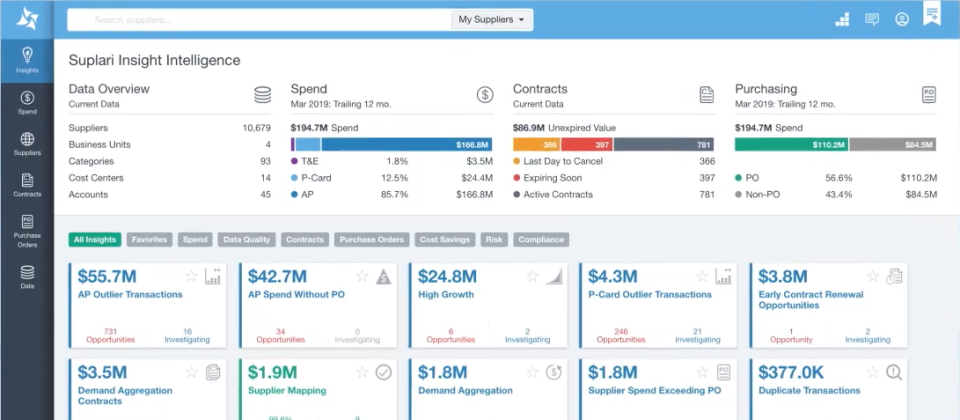Click chart icon on P-Card Outlier Transactions
The width and height of the screenshot is (960, 420).
coord(724,276)
